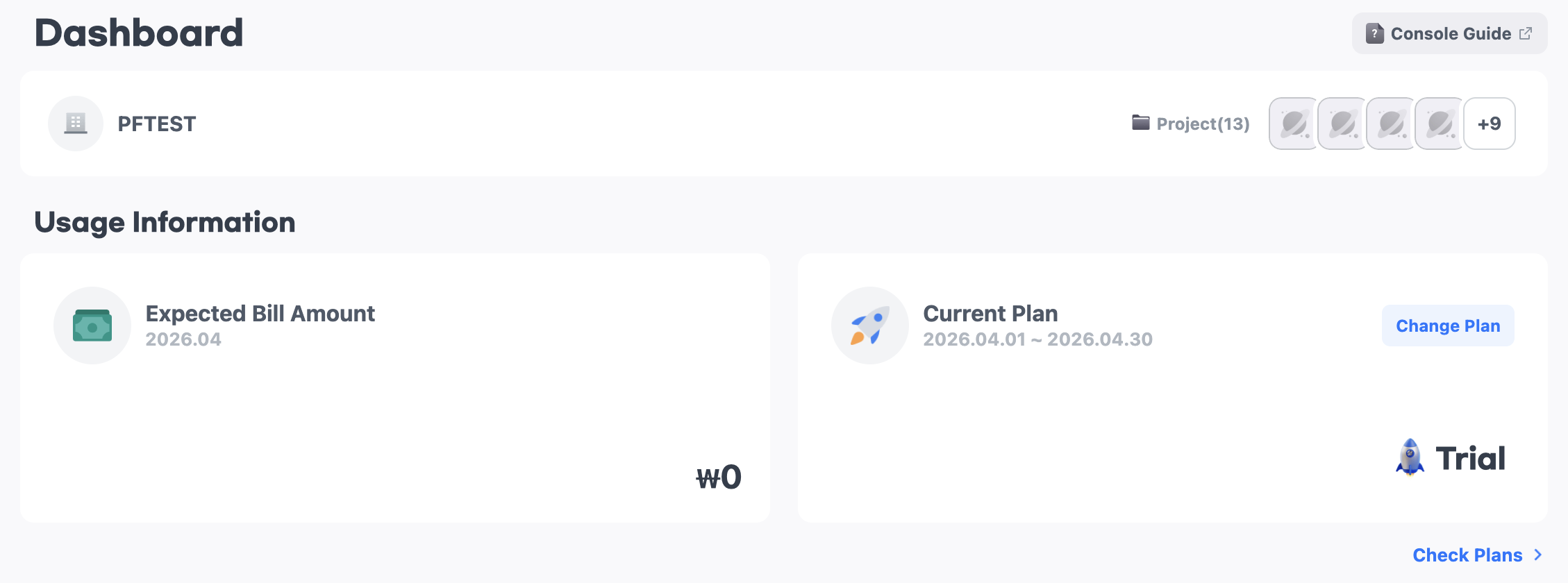The height and width of the screenshot is (583, 1568).
Task: Click the Trial plan rocket icon
Action: [x=1410, y=457]
